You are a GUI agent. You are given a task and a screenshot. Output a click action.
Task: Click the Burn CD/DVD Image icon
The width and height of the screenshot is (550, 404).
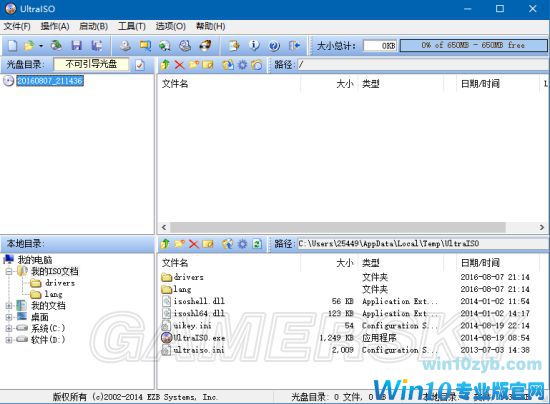coord(205,46)
